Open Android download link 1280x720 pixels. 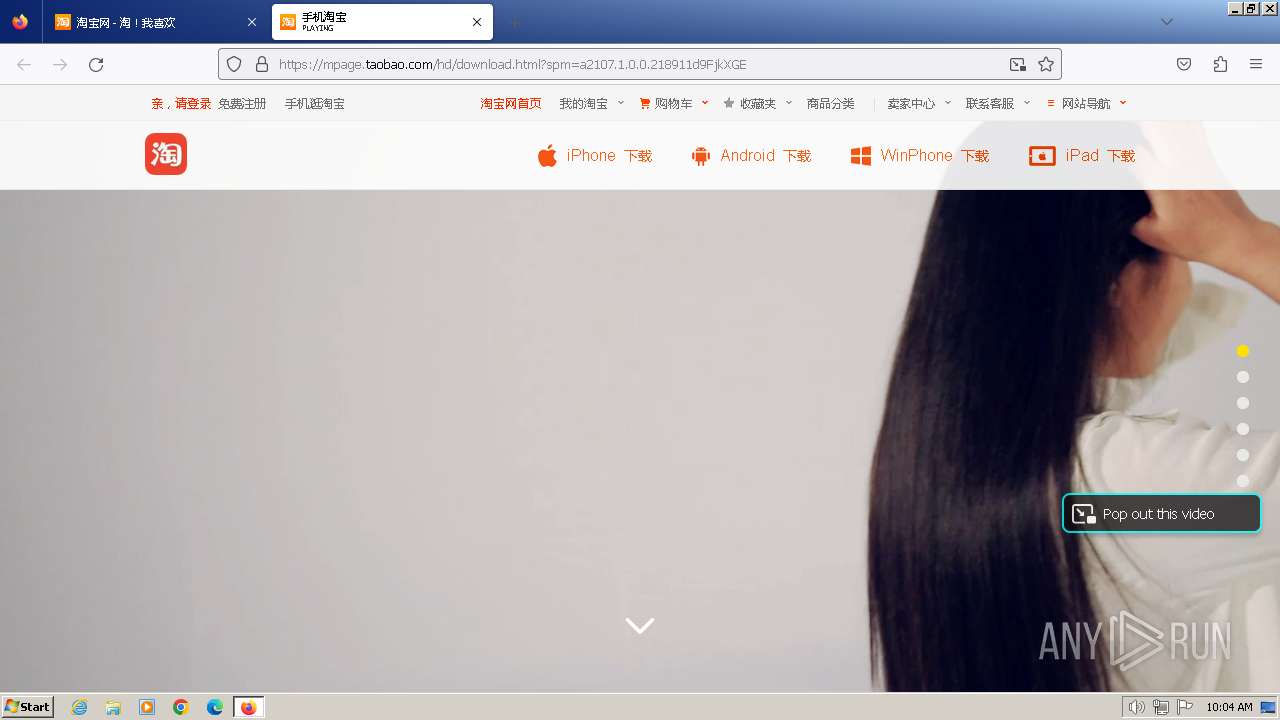click(751, 156)
